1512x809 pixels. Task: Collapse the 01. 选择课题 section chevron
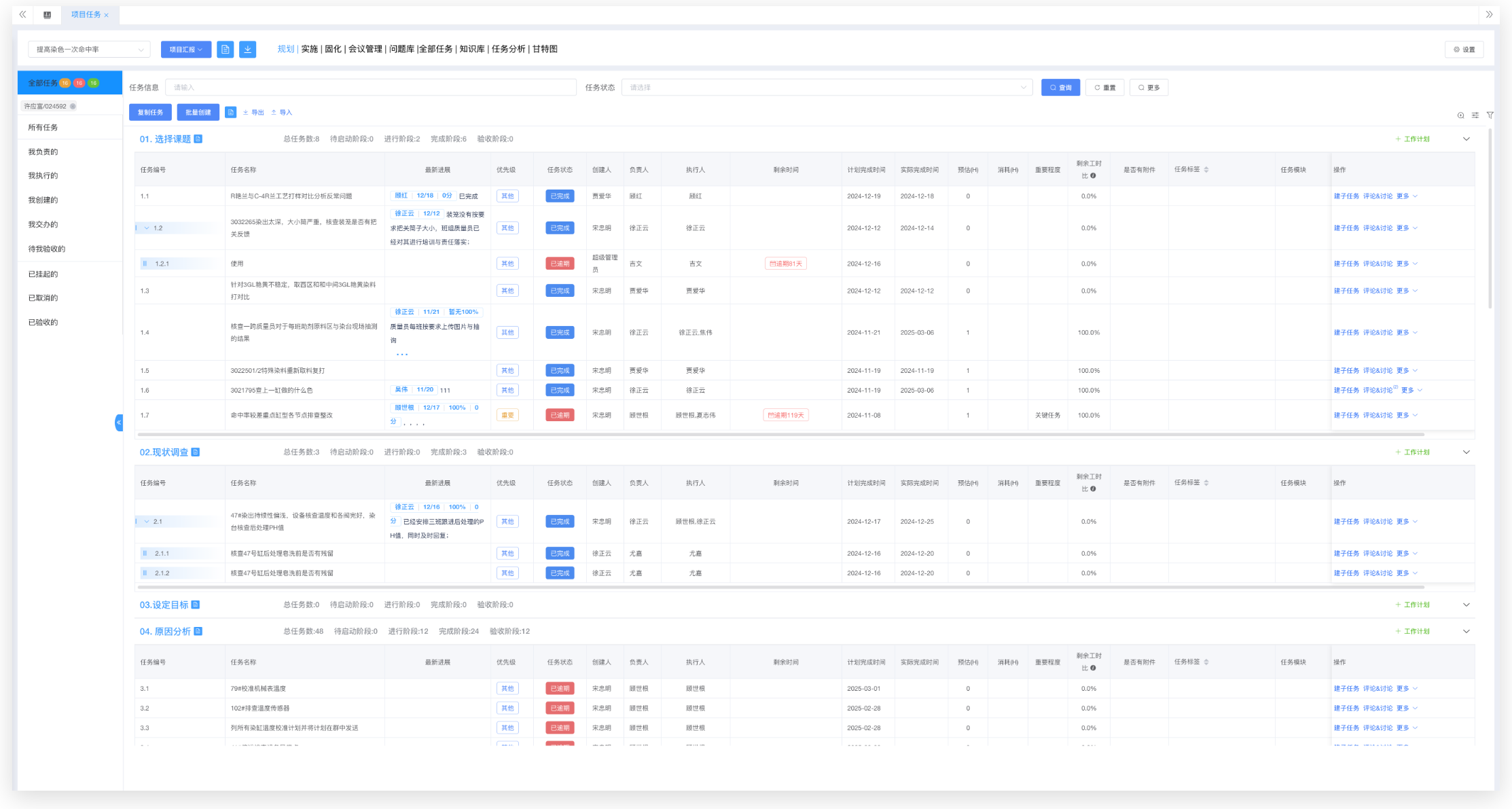coord(1466,139)
